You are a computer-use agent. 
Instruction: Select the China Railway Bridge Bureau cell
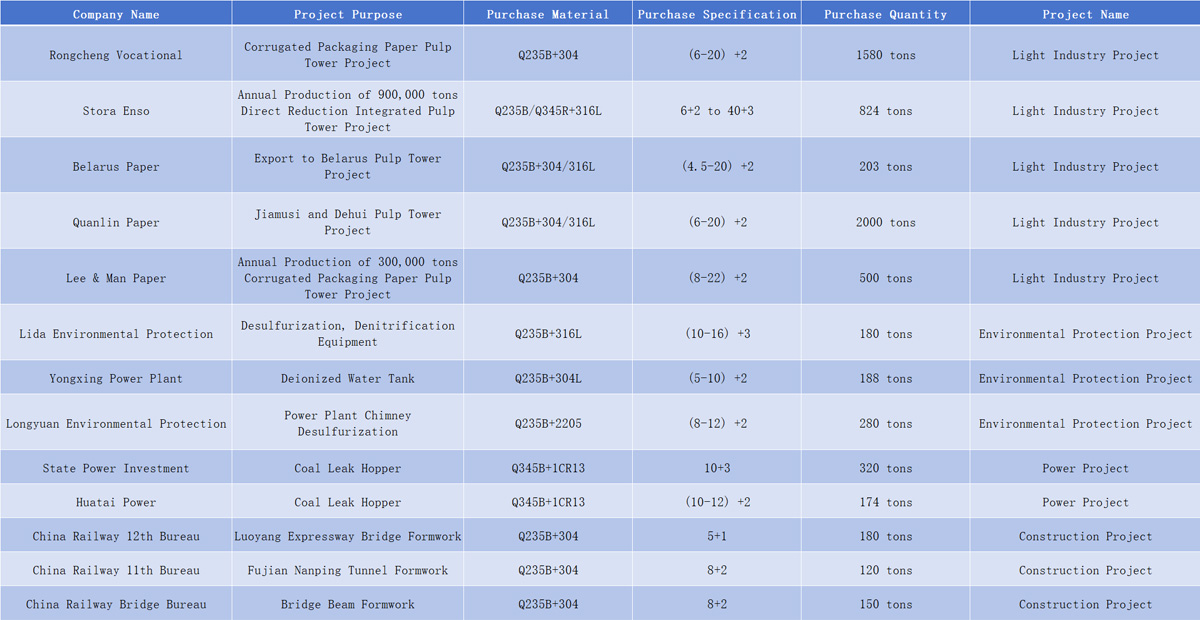click(x=116, y=604)
